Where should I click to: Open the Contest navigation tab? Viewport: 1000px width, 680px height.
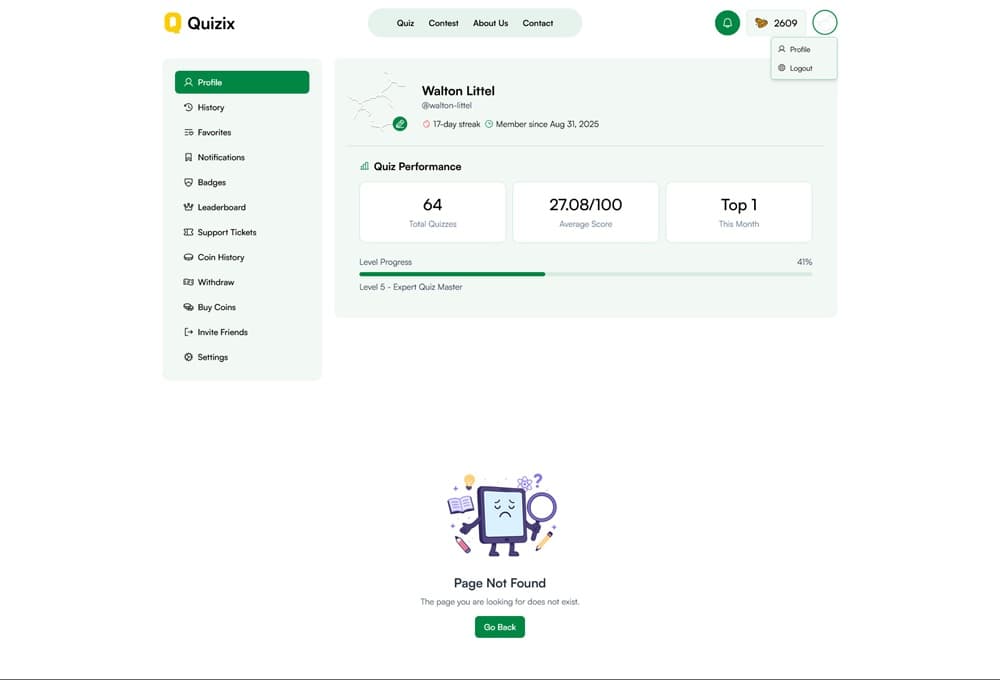pos(443,23)
